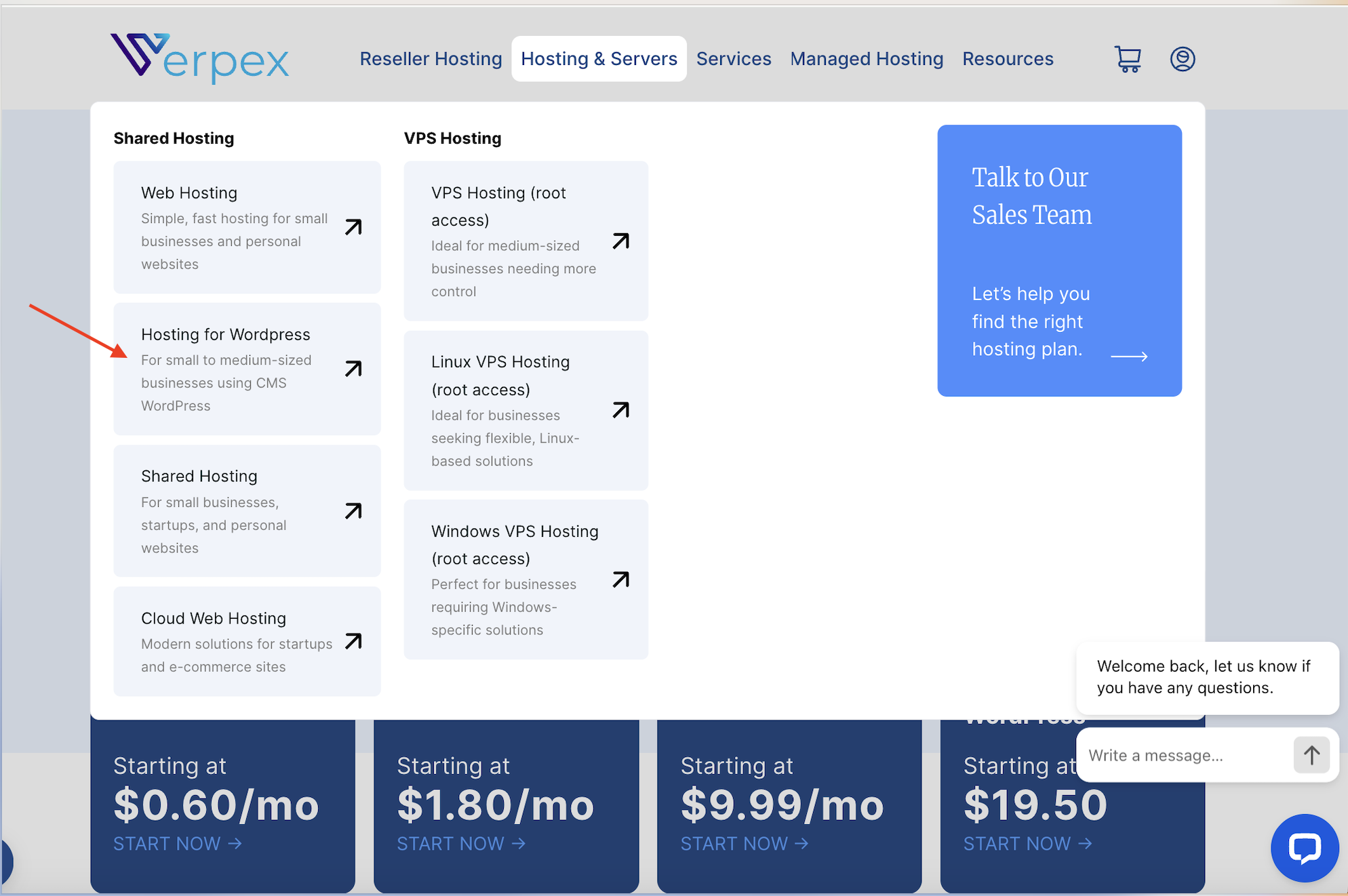Choose Hosting for Wordpress option
This screenshot has height=896, width=1348.
(226, 335)
